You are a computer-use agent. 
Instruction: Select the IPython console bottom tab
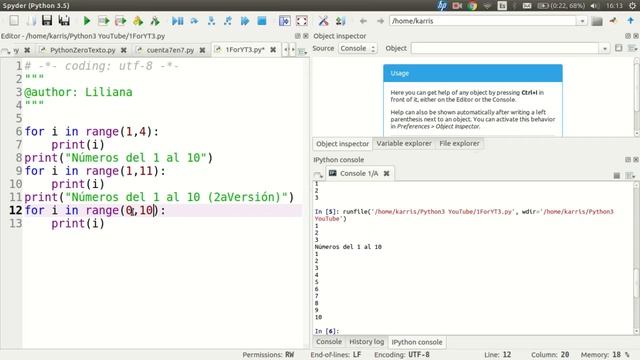(x=417, y=342)
